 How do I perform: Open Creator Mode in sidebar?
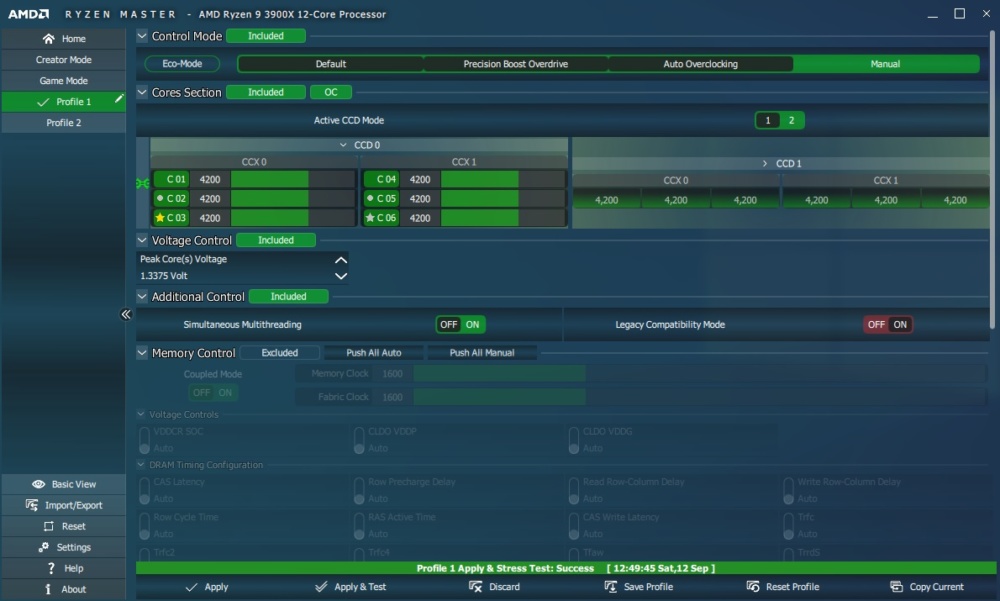(64, 59)
